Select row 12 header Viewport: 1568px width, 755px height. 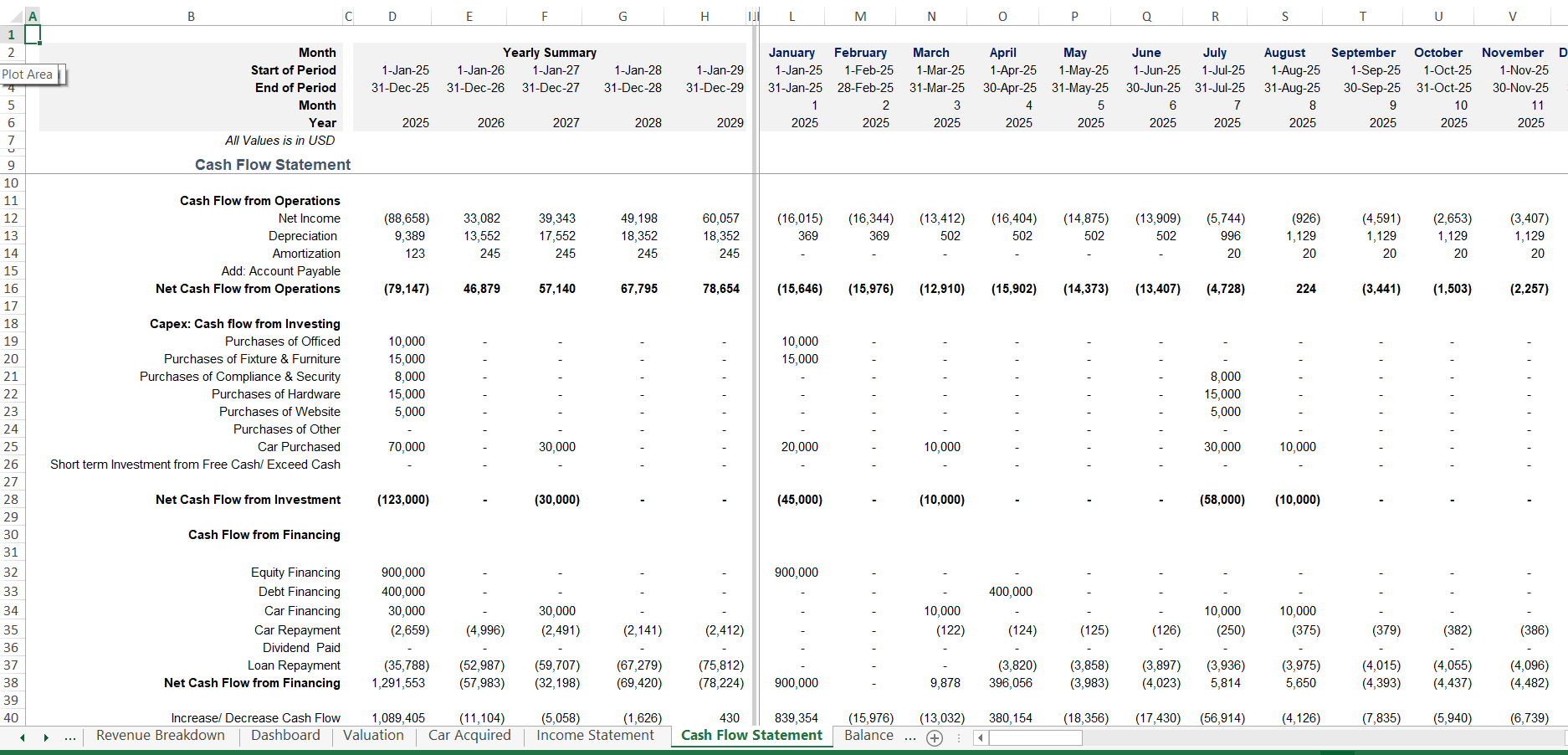coord(11,218)
